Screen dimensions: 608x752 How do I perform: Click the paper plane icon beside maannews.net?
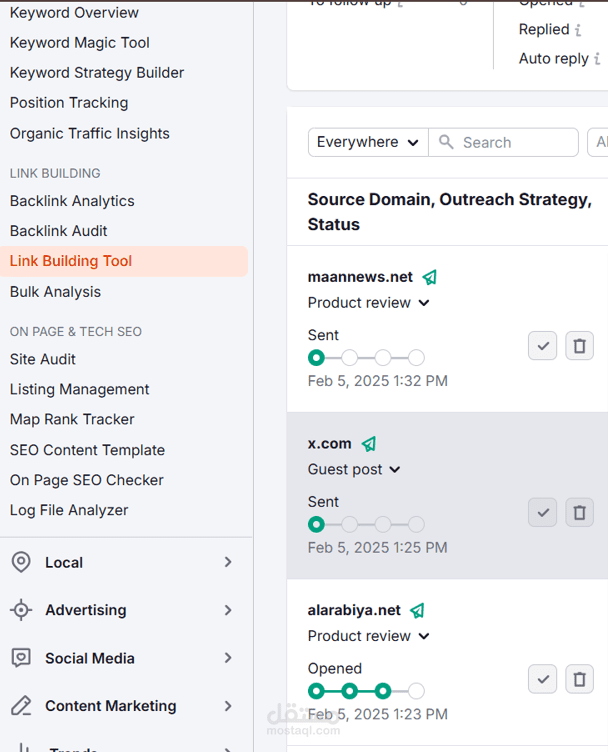coord(430,277)
